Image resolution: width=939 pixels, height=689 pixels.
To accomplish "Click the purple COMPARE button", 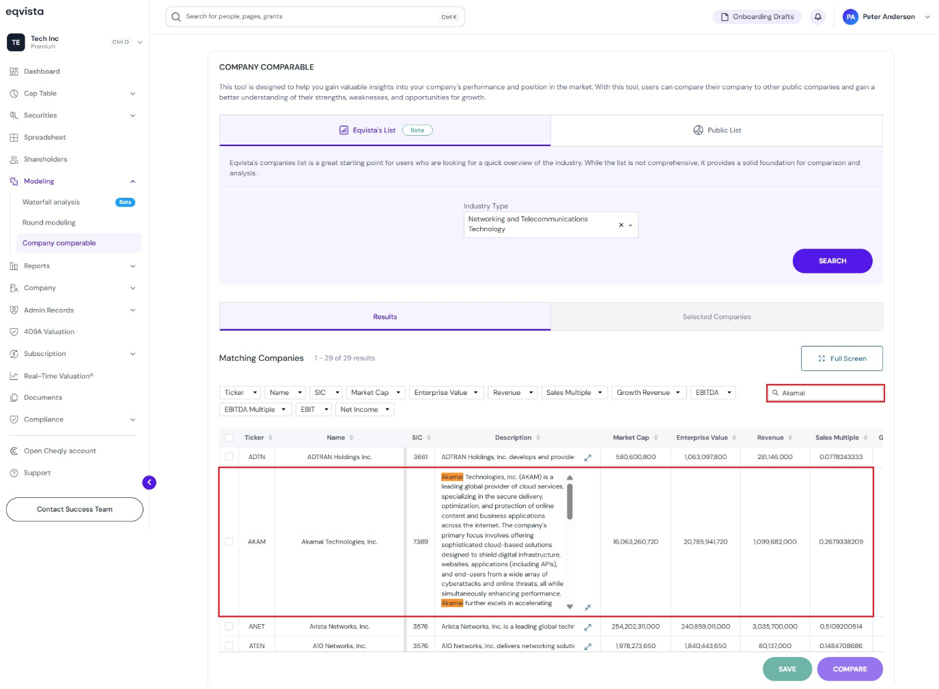I will (x=850, y=669).
